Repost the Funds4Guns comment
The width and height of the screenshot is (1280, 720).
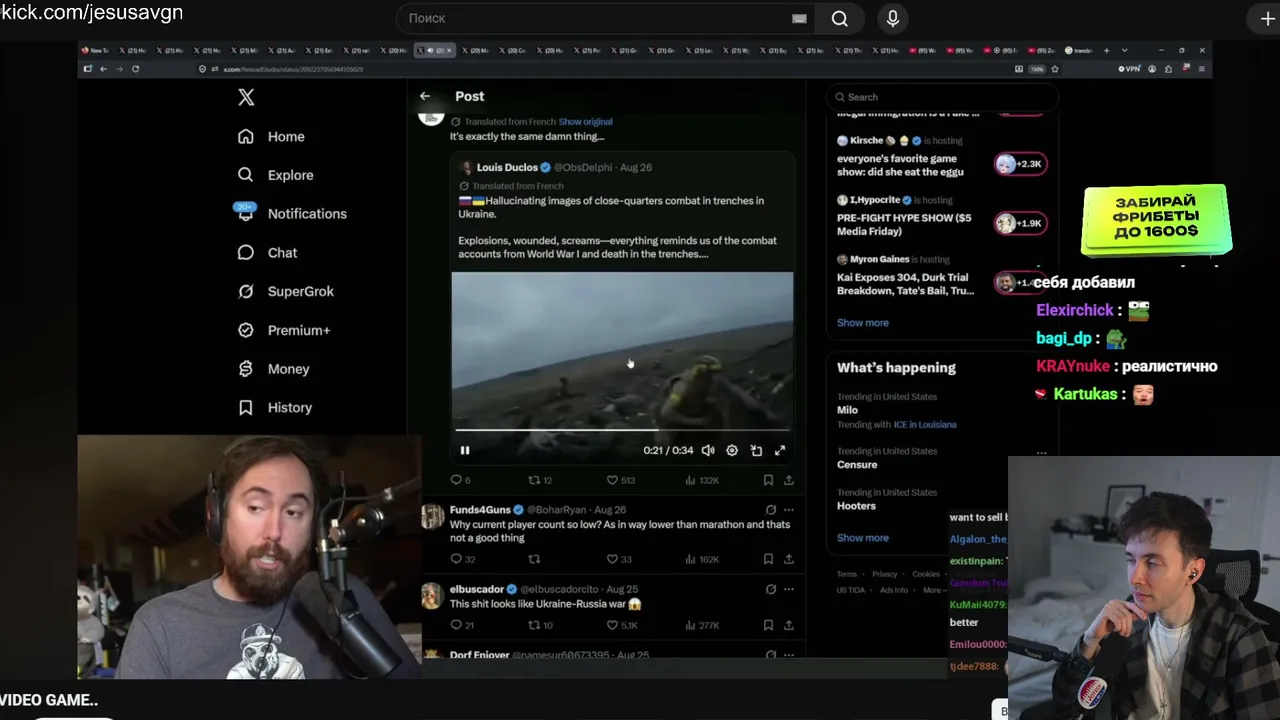click(534, 559)
